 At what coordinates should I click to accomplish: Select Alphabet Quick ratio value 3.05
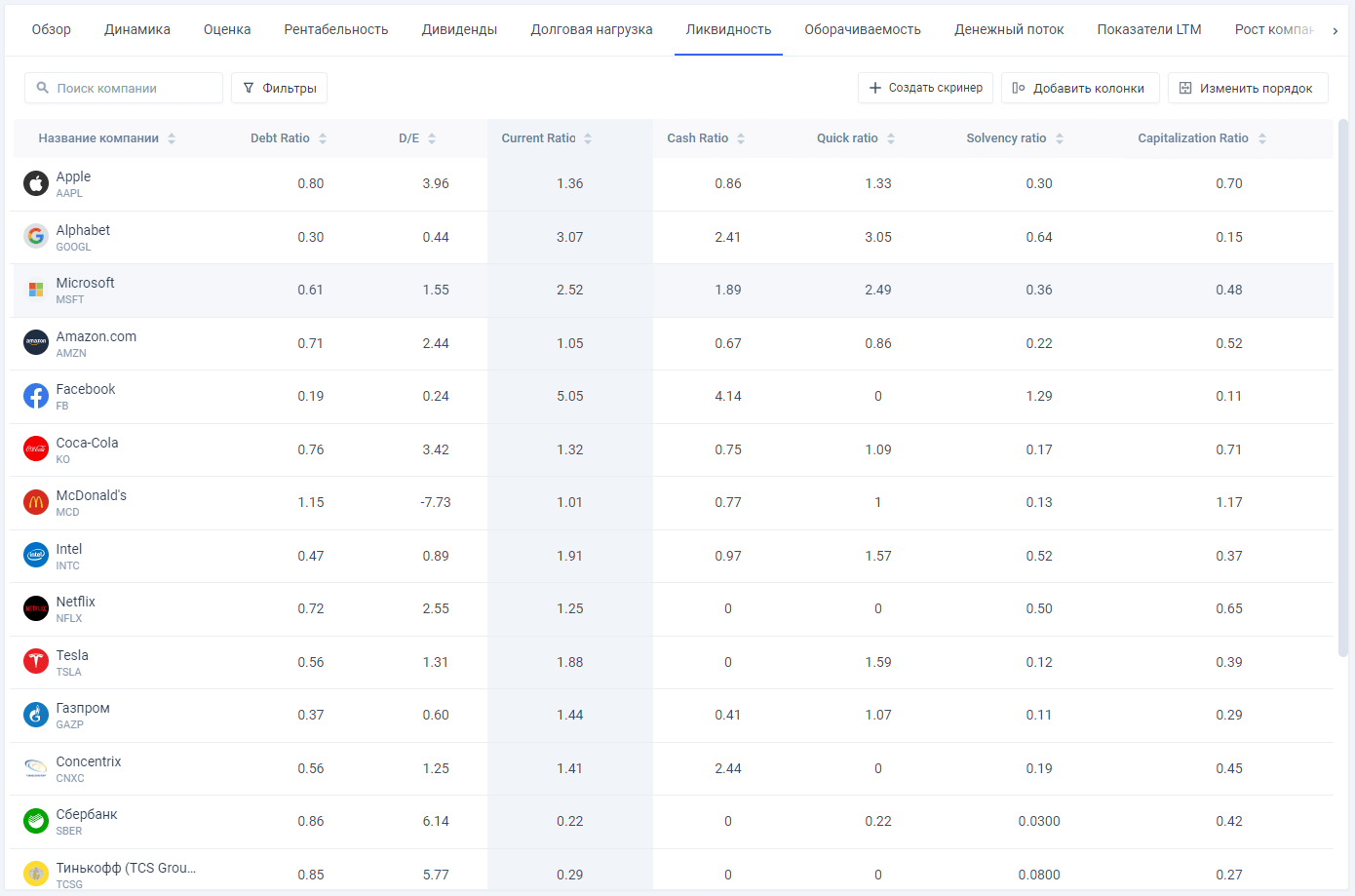(x=878, y=237)
